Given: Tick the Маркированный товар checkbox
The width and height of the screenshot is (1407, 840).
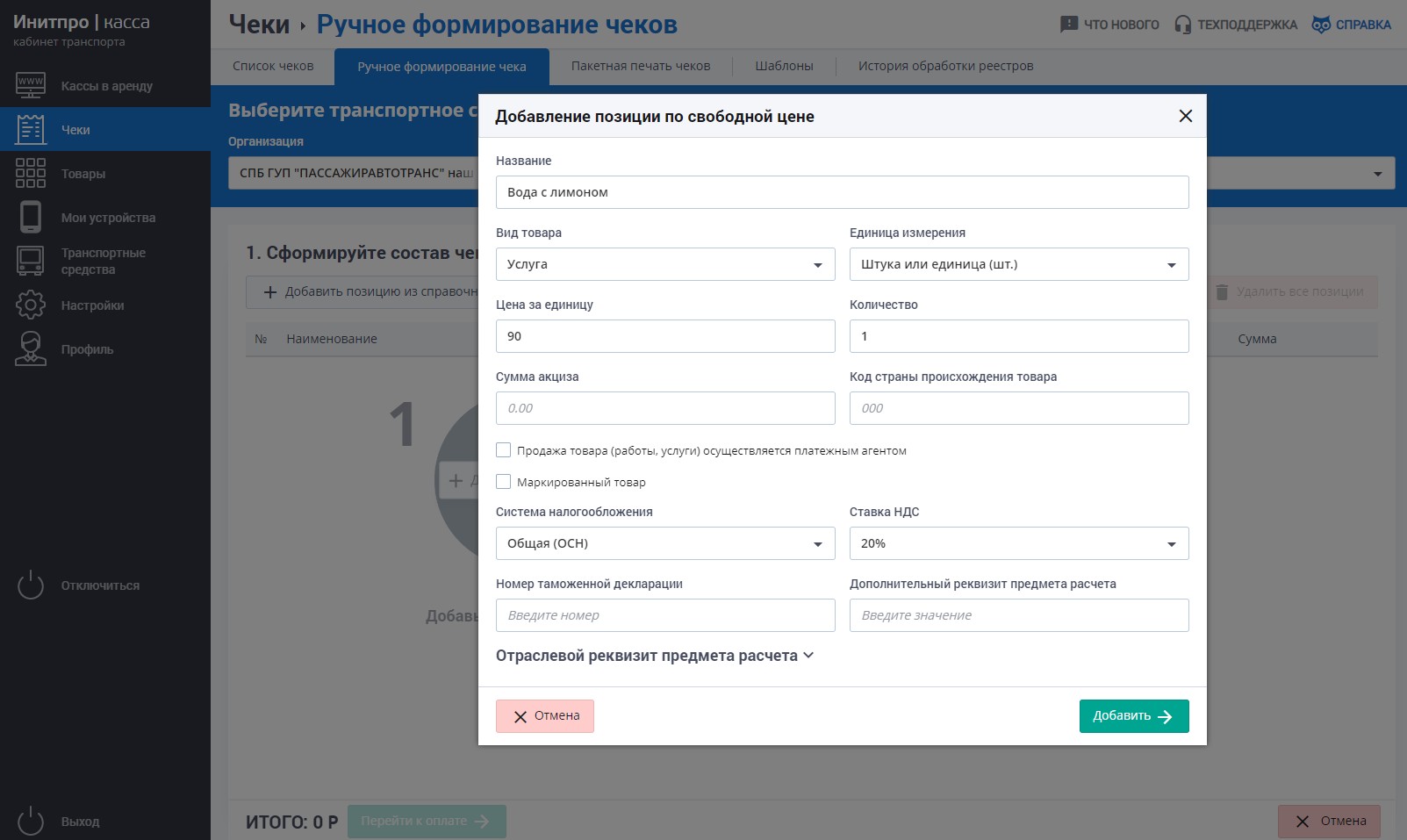Looking at the screenshot, I should coord(504,482).
